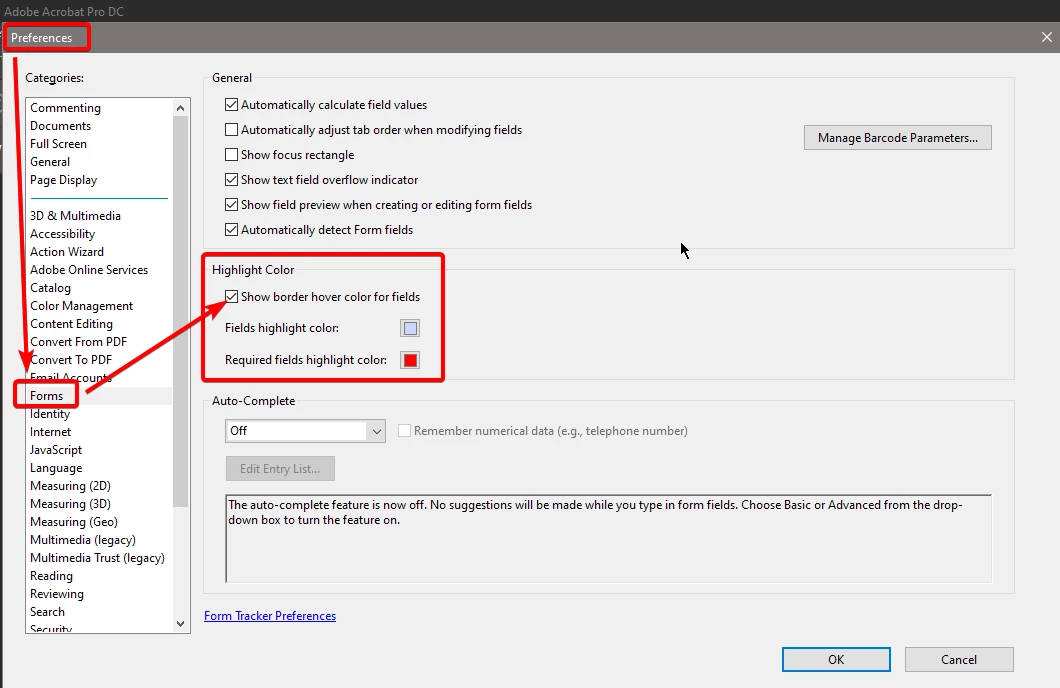The height and width of the screenshot is (688, 1060).
Task: Select Multimedia (legacy) category
Action: (x=82, y=540)
